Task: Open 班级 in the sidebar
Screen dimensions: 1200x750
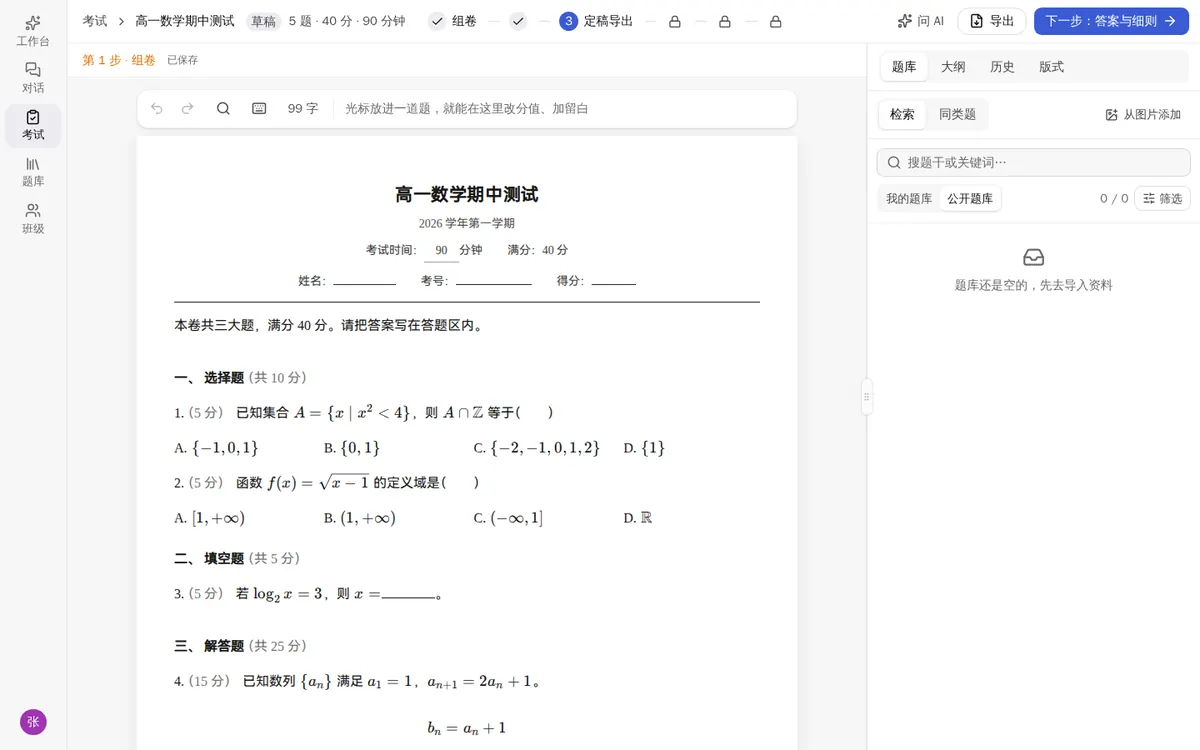Action: coord(33,219)
